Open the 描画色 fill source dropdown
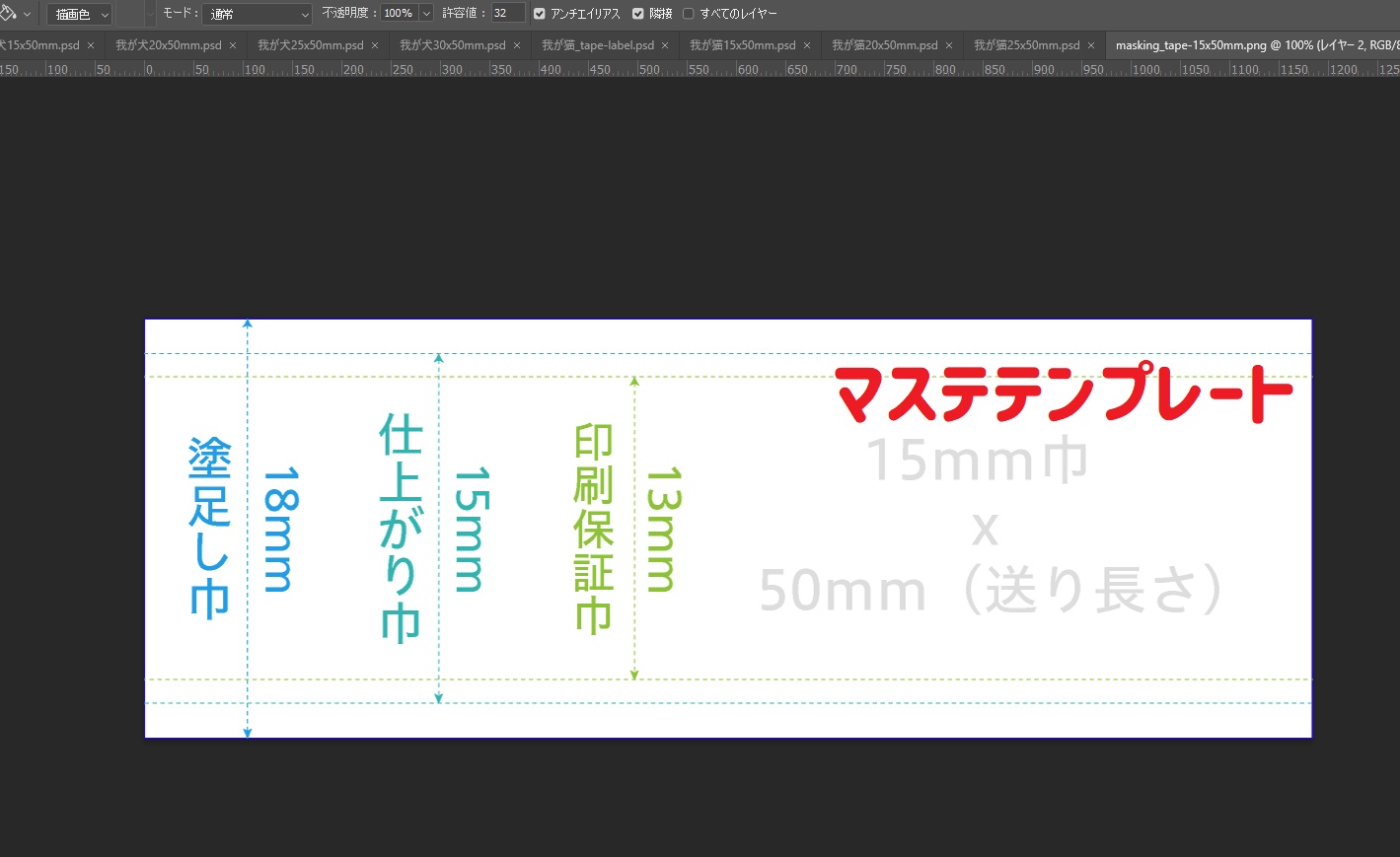Viewport: 1400px width, 857px height. tap(79, 14)
